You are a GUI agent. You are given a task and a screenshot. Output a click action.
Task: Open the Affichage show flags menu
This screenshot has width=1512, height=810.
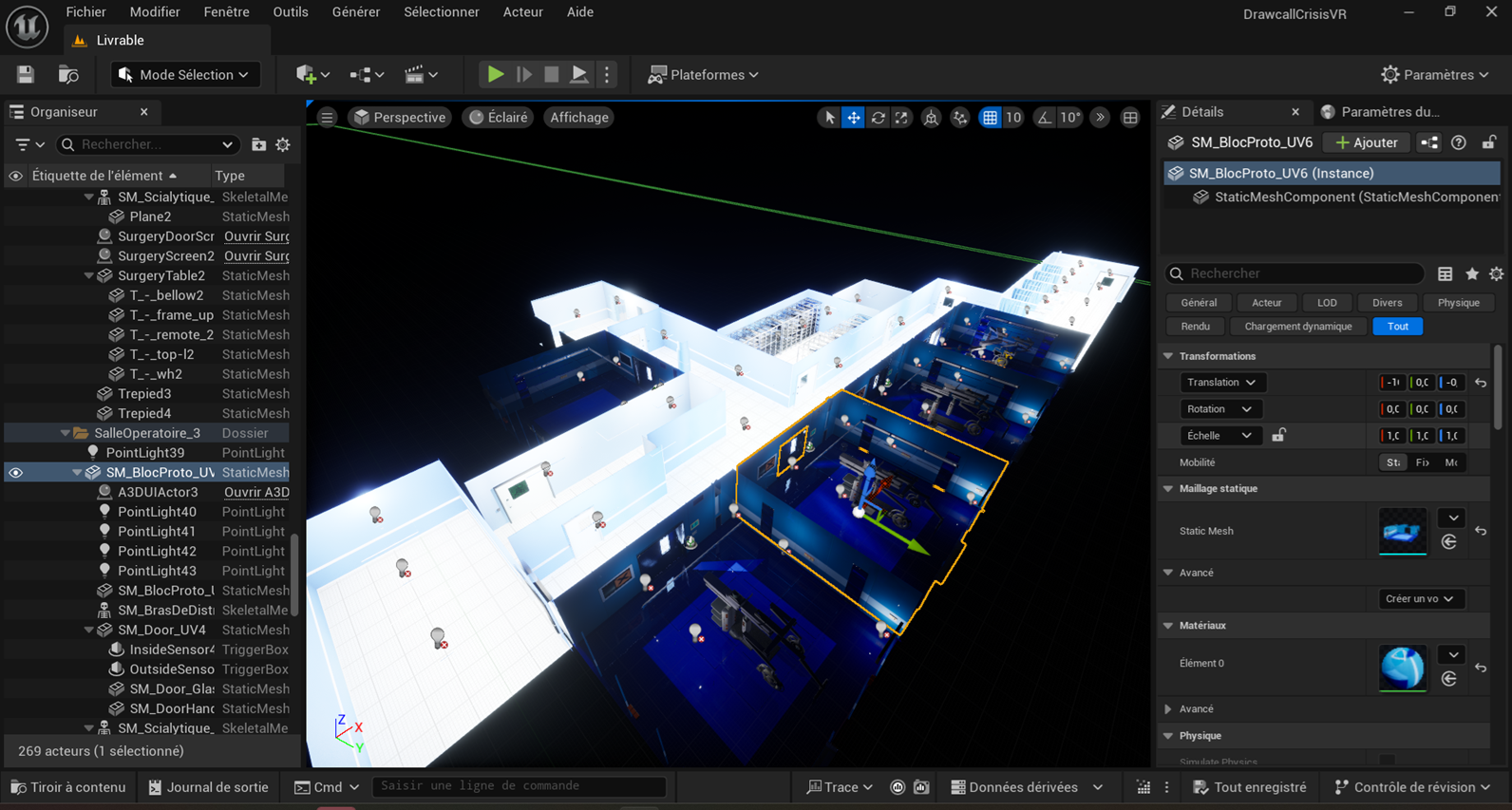(x=579, y=118)
